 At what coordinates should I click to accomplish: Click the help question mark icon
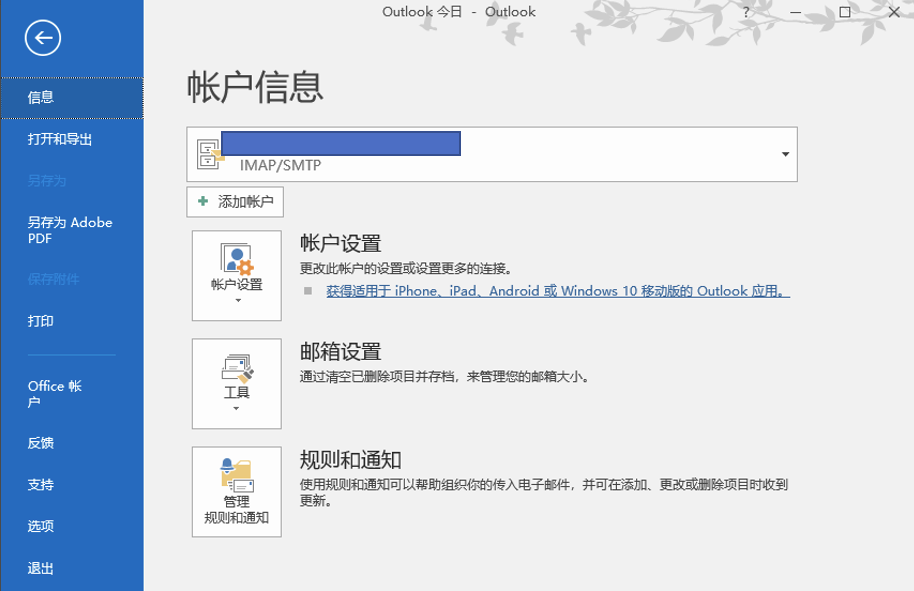click(746, 12)
